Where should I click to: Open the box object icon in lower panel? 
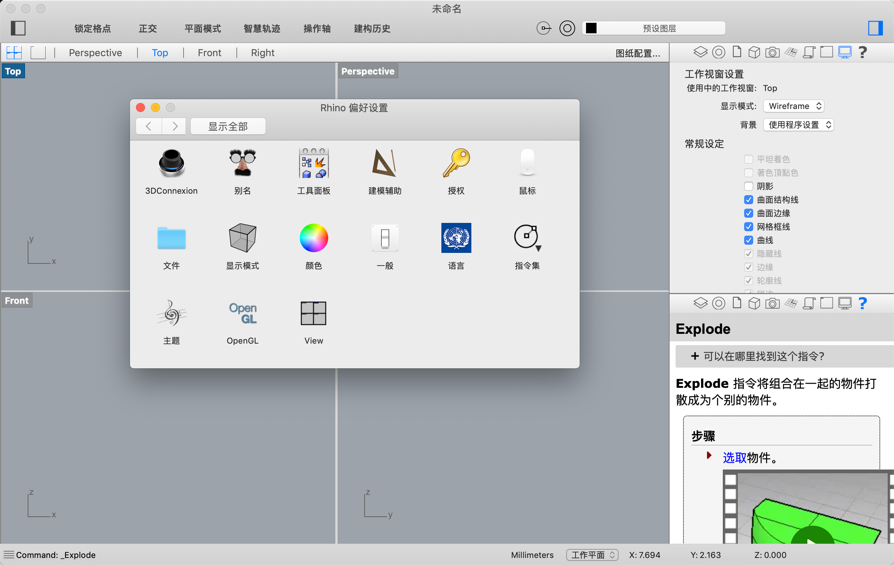coord(754,303)
